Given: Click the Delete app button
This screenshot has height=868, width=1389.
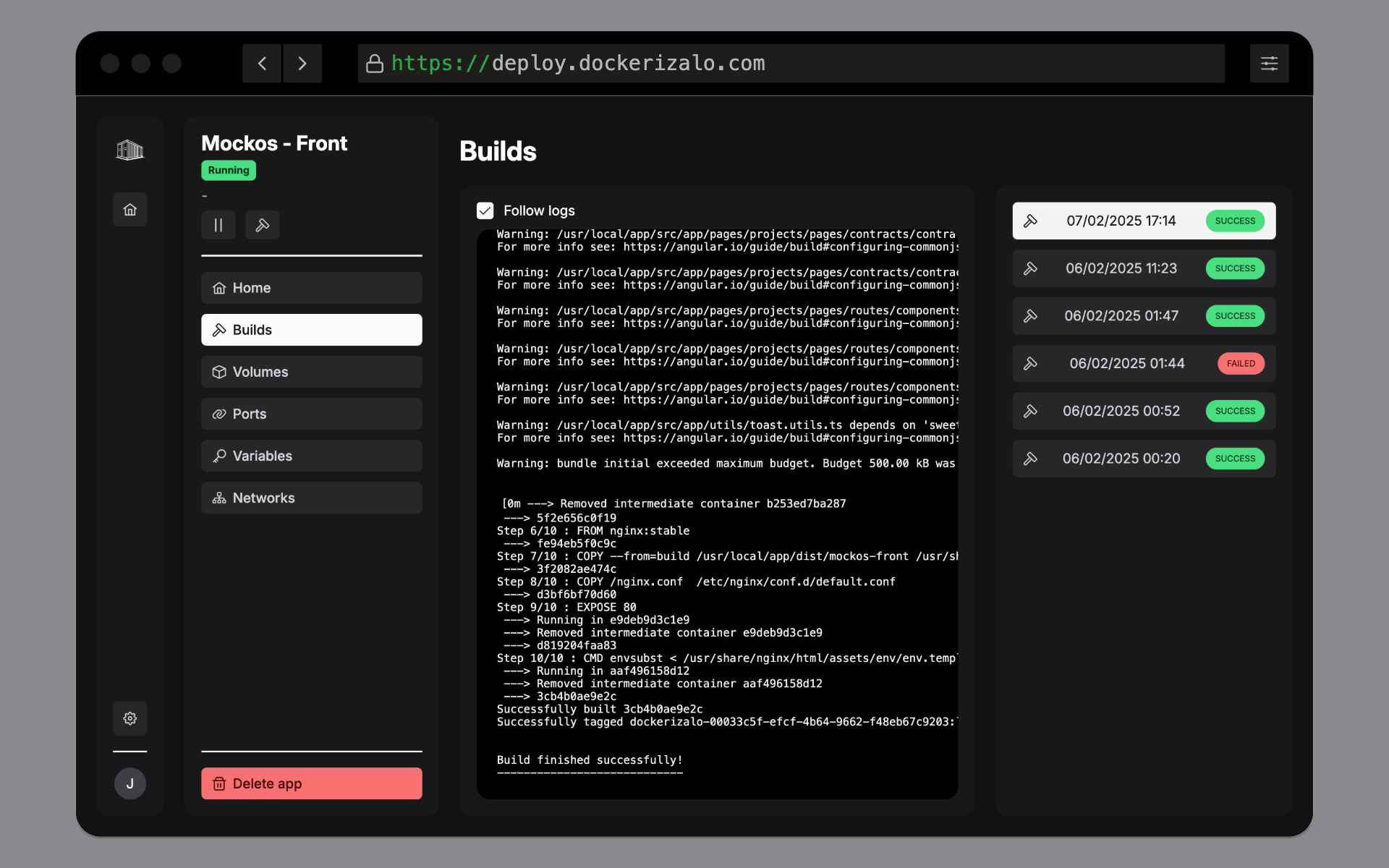Looking at the screenshot, I should 312,783.
